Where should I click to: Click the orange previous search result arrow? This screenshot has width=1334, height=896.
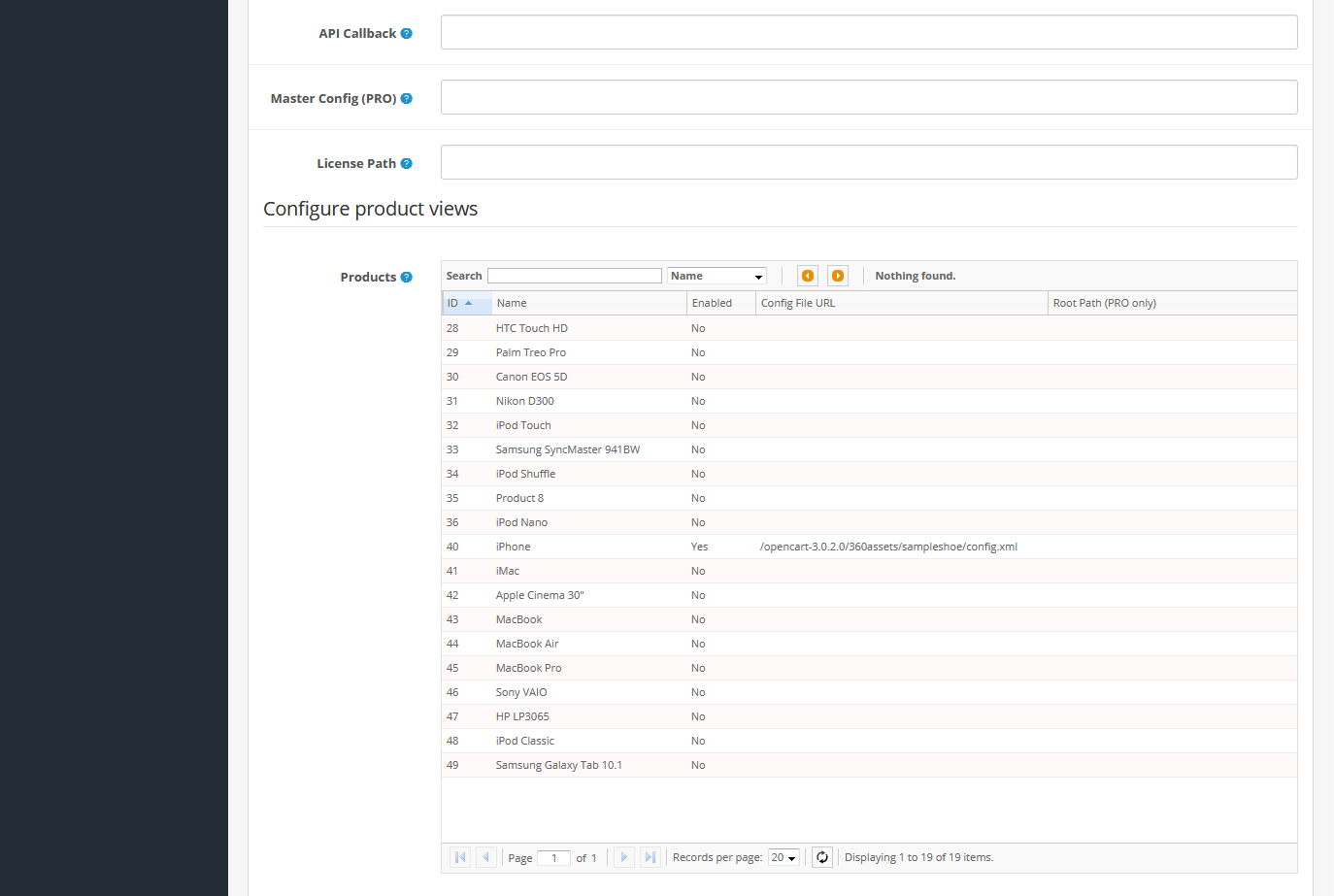(x=808, y=276)
